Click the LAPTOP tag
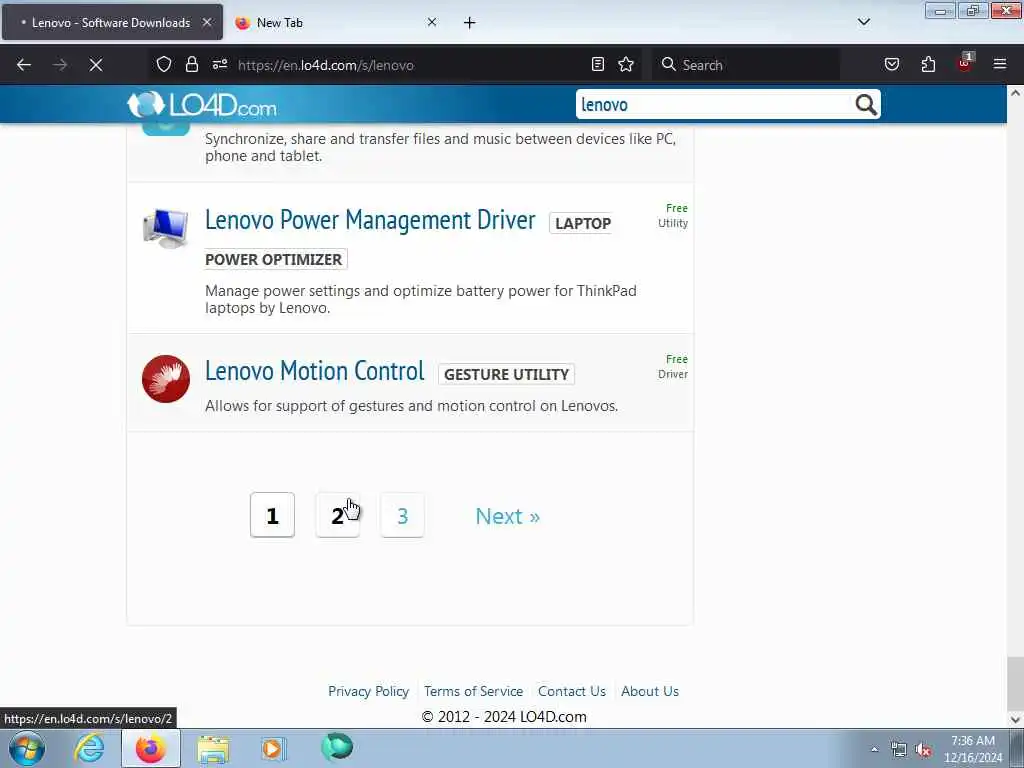1024x768 pixels. [583, 223]
